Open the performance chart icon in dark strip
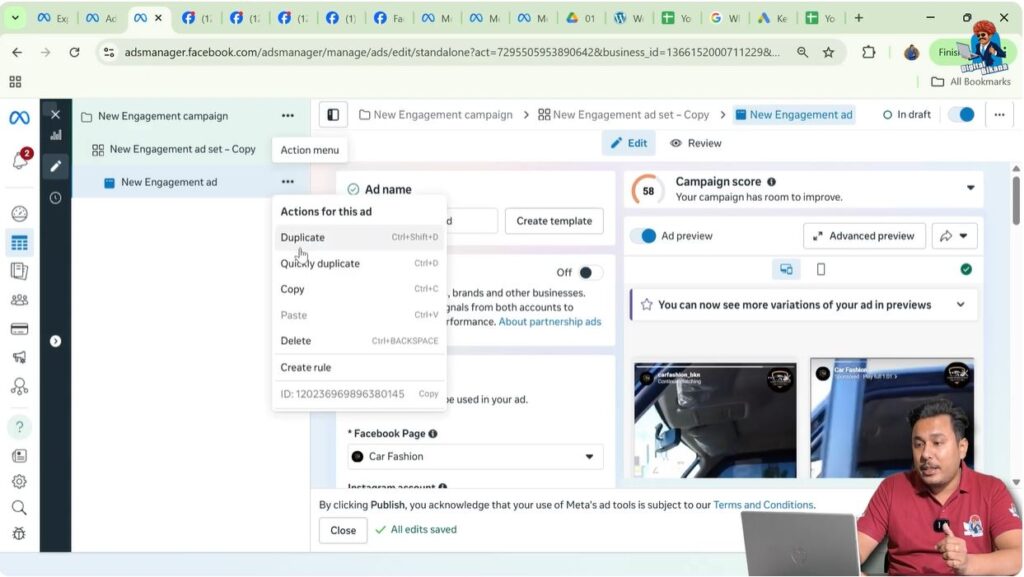The image size is (1024, 577). tap(56, 135)
